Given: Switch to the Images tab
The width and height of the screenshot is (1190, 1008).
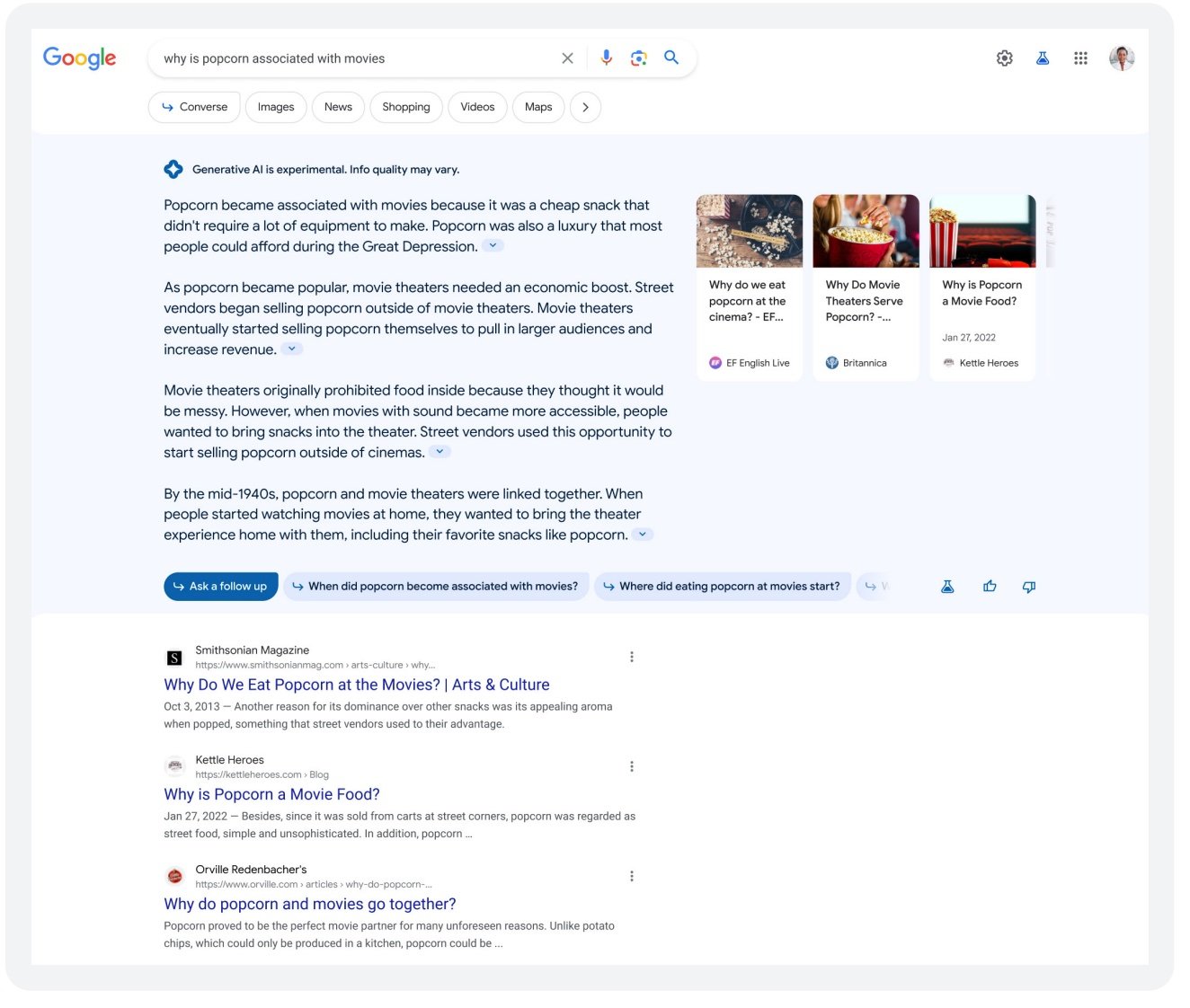Looking at the screenshot, I should click(275, 107).
